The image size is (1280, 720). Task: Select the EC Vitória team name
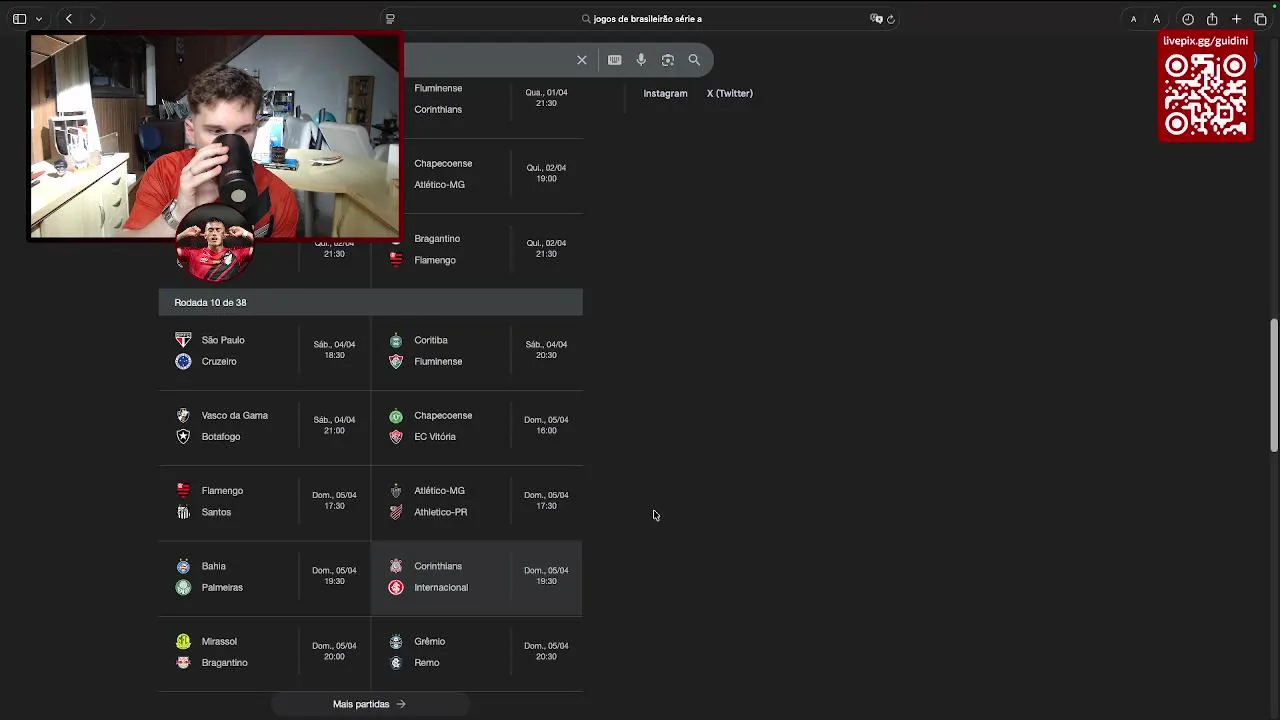pyautogui.click(x=435, y=436)
